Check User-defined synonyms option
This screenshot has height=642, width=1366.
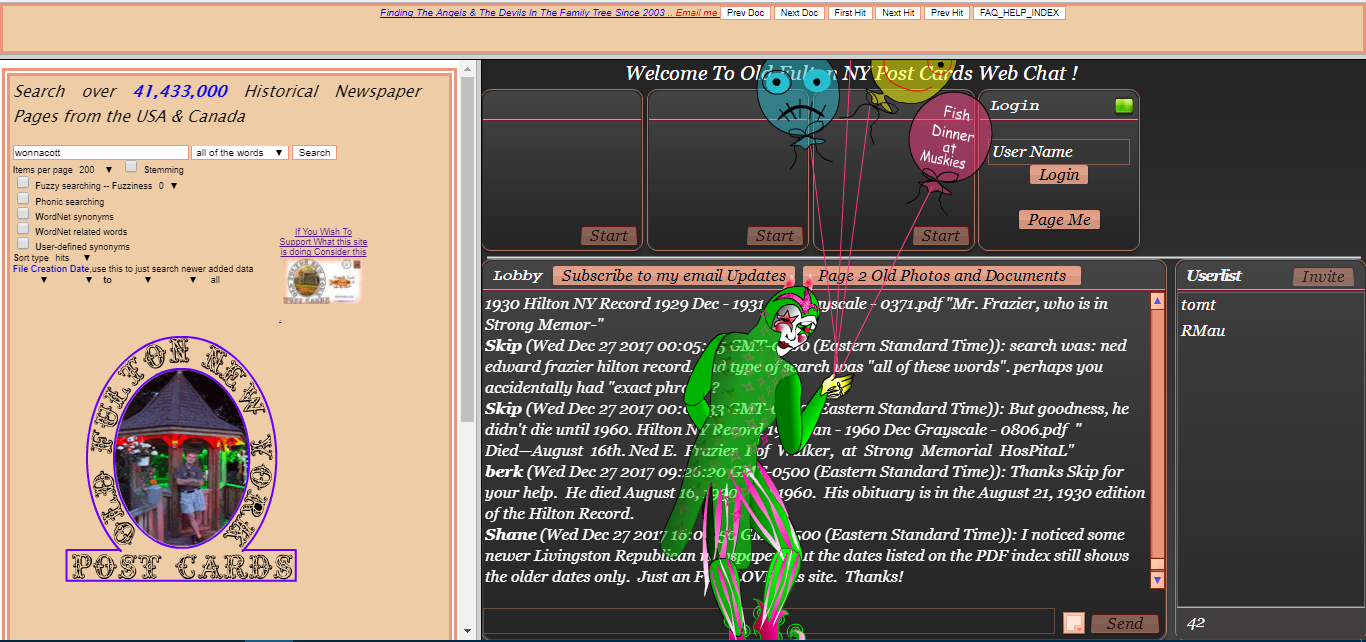23,244
